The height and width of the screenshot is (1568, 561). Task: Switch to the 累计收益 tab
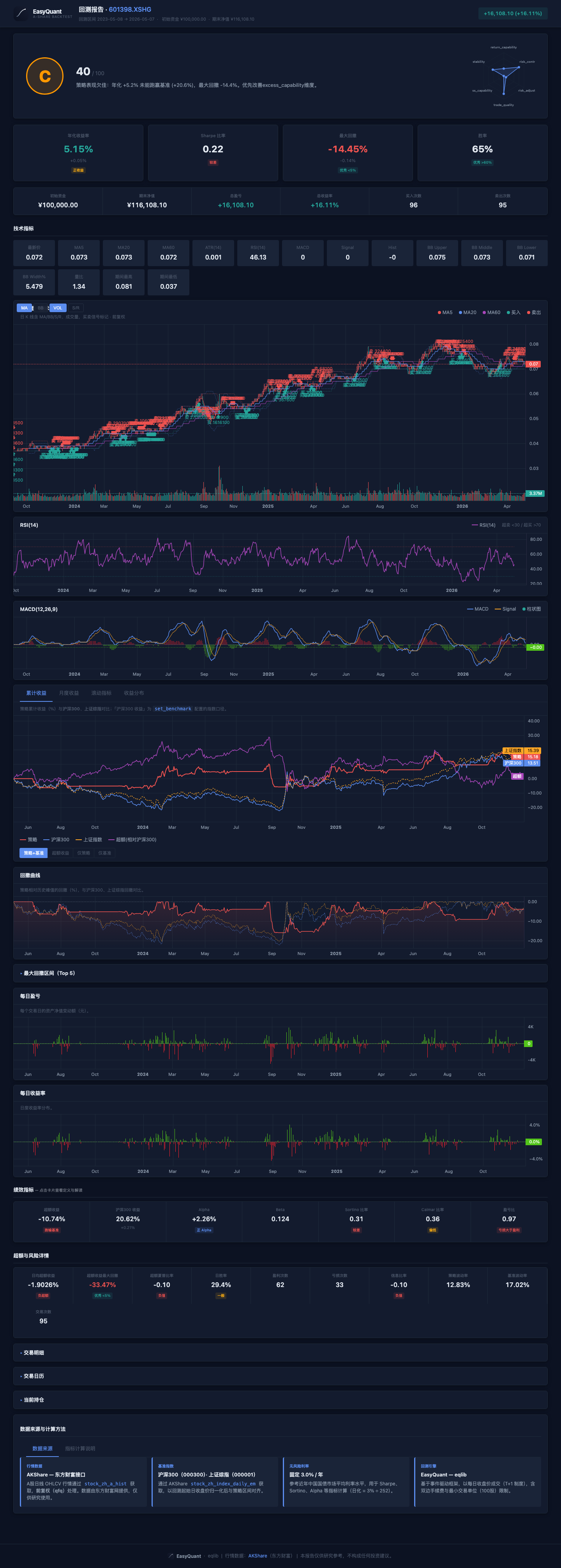[x=37, y=693]
